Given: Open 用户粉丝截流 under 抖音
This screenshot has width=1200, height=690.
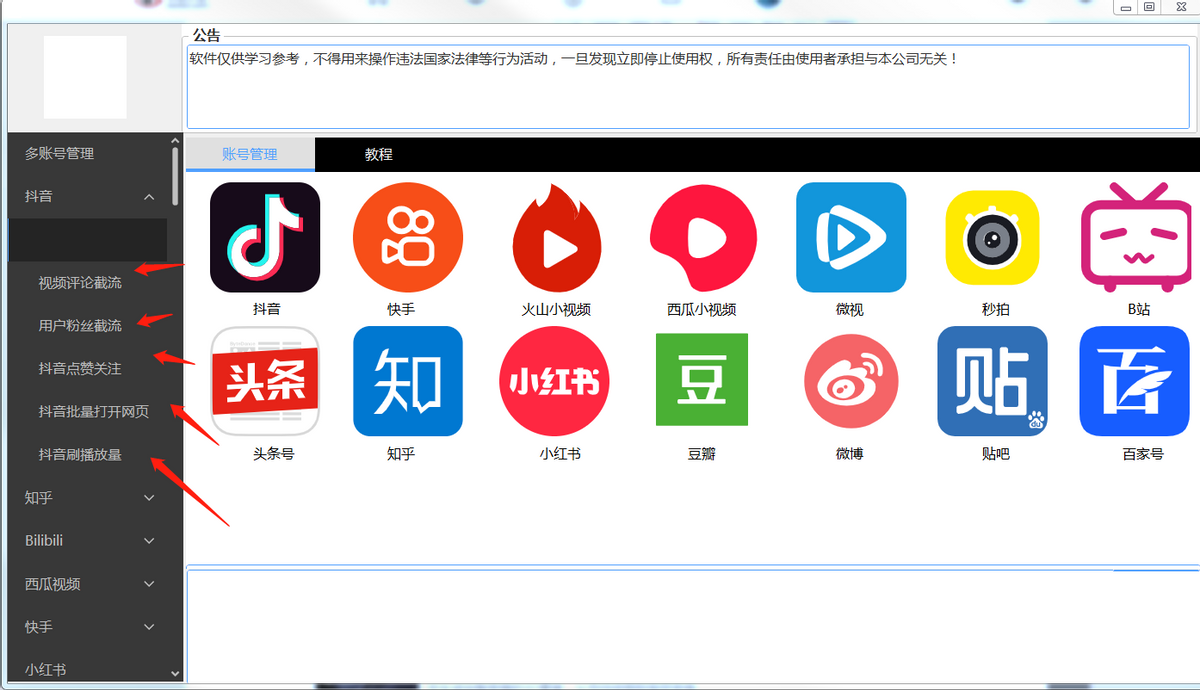Looking at the screenshot, I should coord(80,326).
